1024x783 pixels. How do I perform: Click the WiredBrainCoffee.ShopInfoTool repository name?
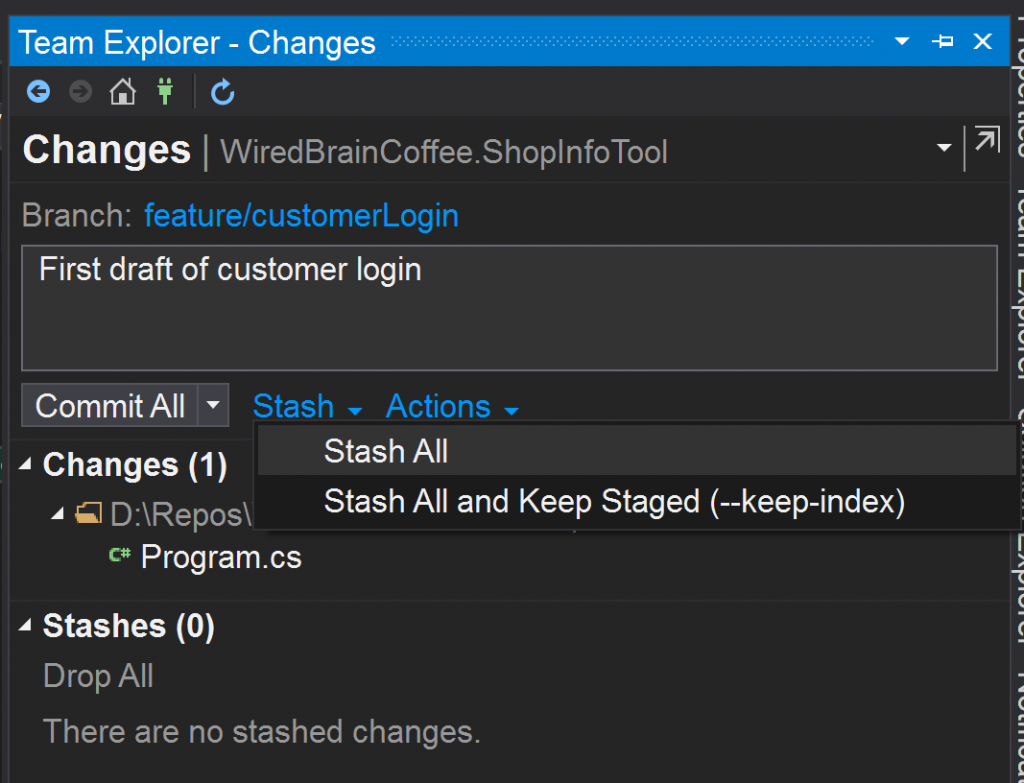(x=443, y=152)
